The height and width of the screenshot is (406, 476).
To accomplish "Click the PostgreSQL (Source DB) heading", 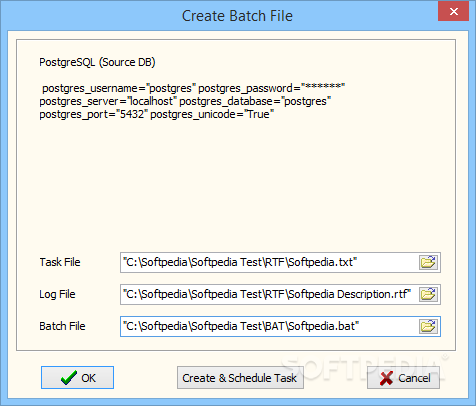I will pyautogui.click(x=97, y=62).
